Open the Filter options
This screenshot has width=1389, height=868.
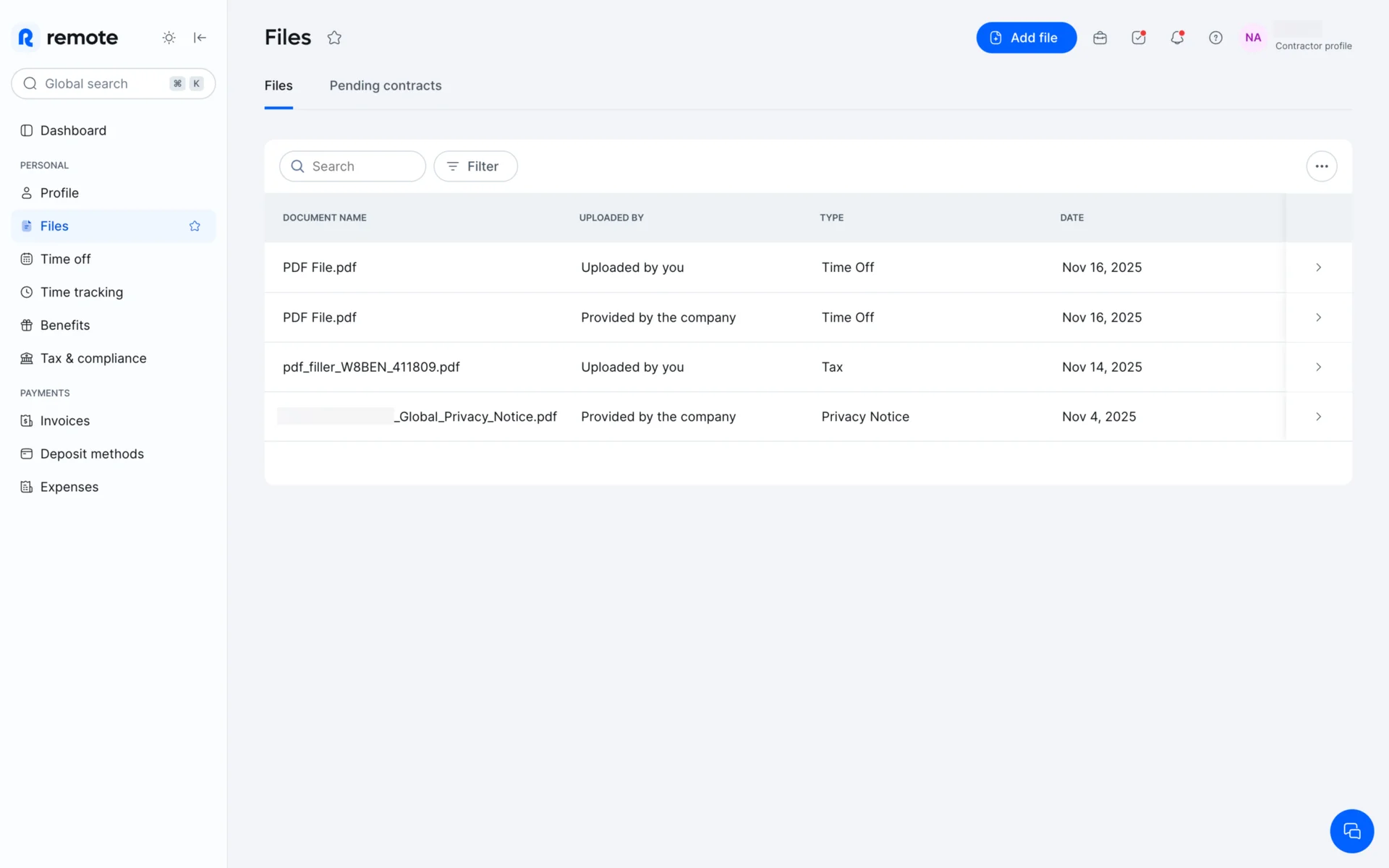point(475,166)
